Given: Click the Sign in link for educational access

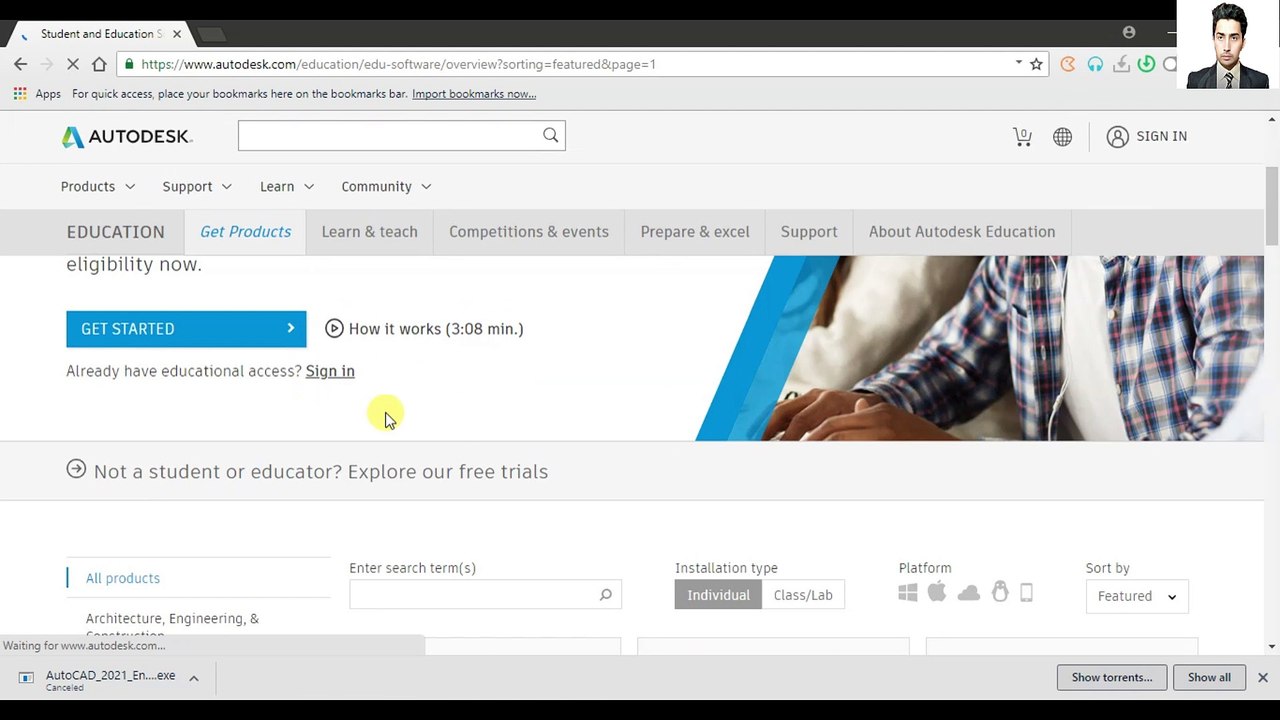Looking at the screenshot, I should (330, 371).
